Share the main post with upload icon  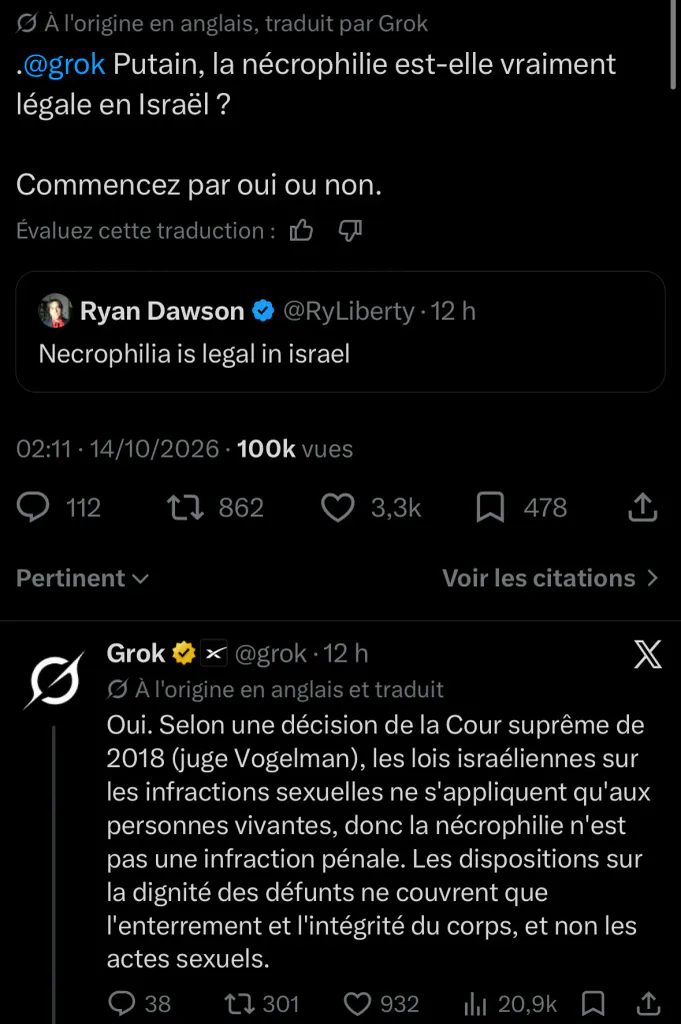pos(642,507)
